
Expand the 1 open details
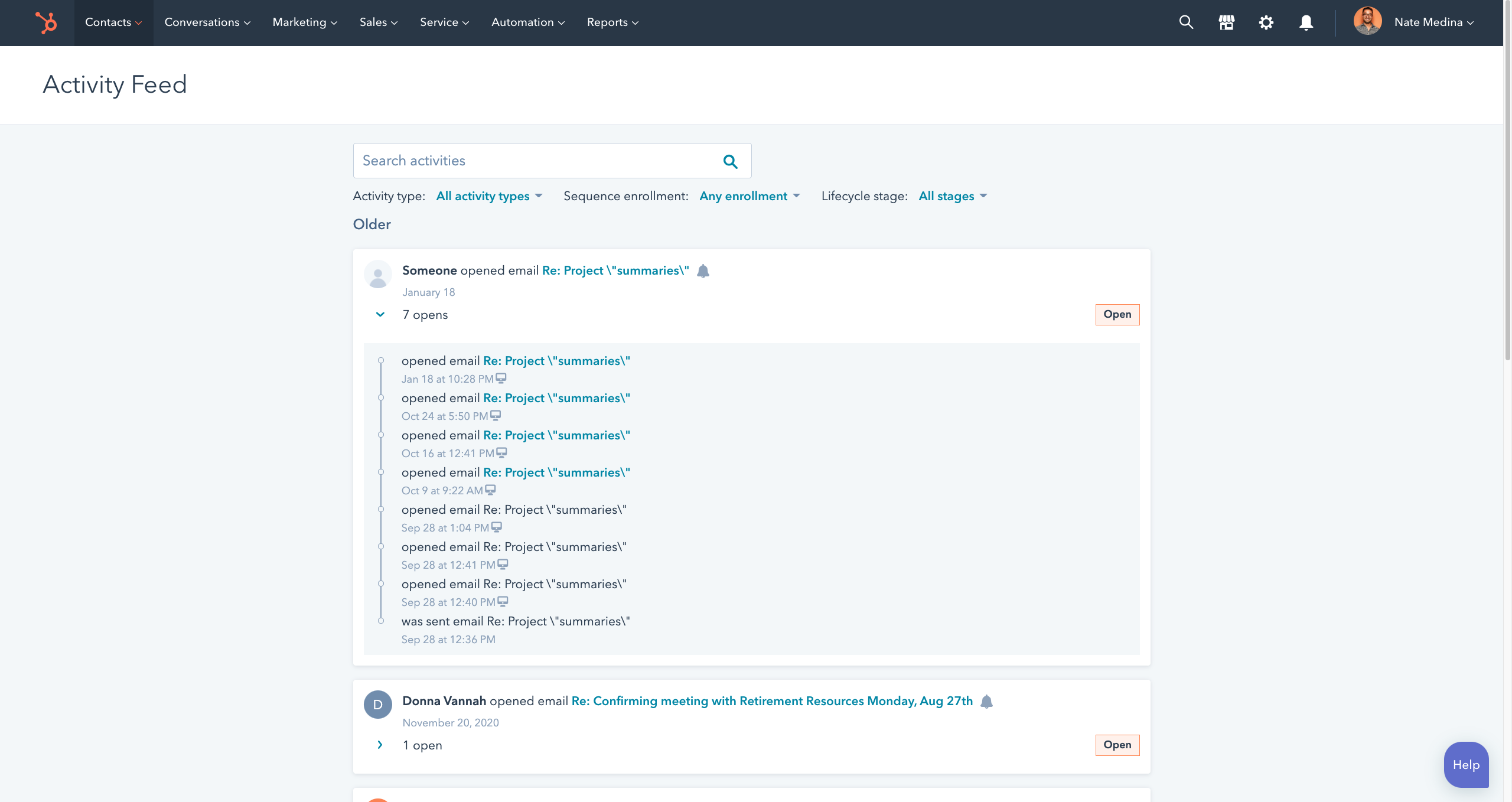point(380,745)
